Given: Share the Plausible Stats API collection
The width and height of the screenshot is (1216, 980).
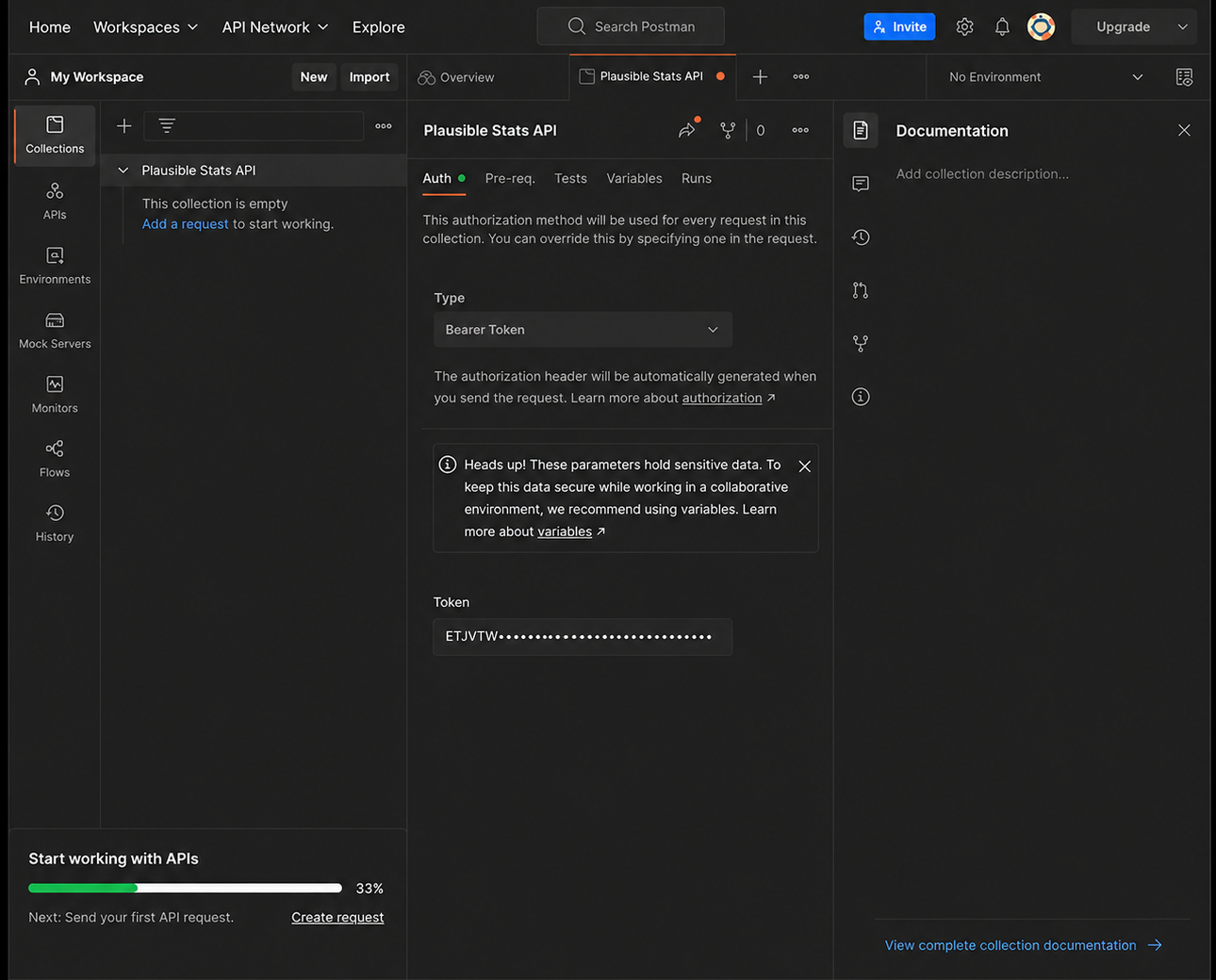Looking at the screenshot, I should coord(687,130).
